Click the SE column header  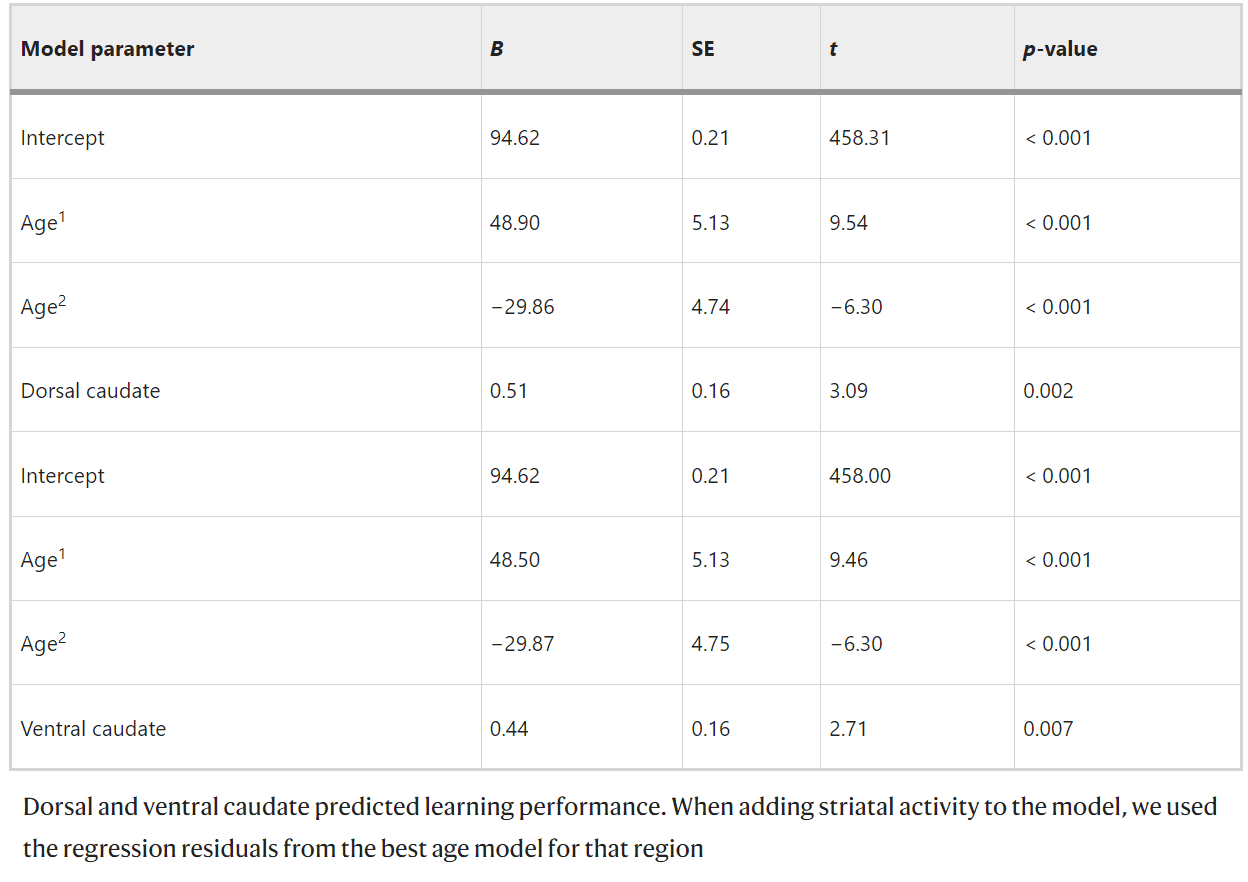point(703,49)
